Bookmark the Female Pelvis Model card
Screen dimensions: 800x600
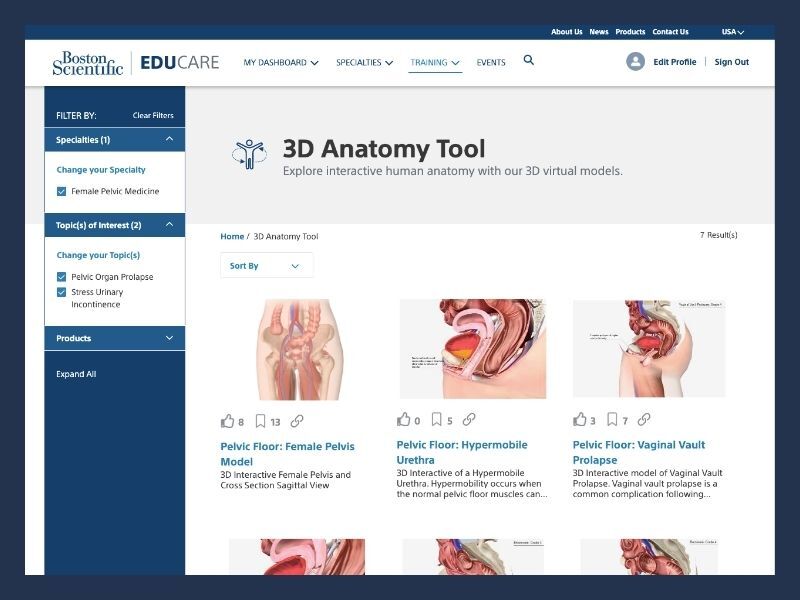[x=261, y=421]
